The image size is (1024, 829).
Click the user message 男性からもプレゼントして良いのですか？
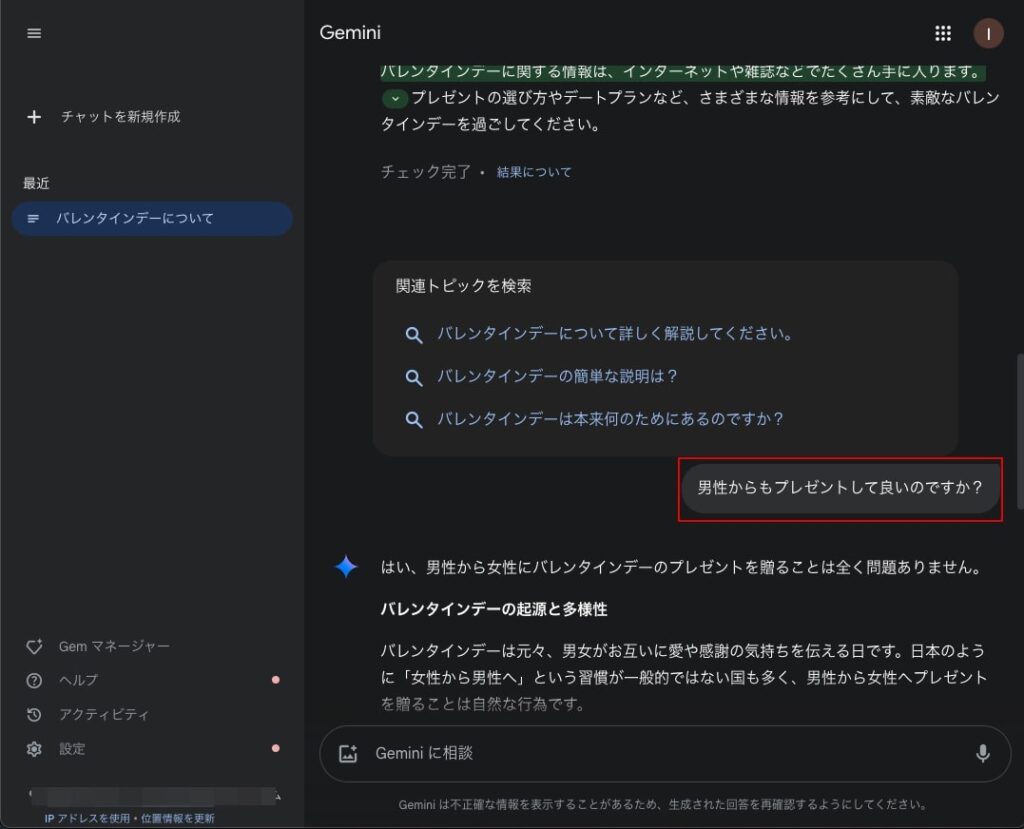(x=840, y=488)
